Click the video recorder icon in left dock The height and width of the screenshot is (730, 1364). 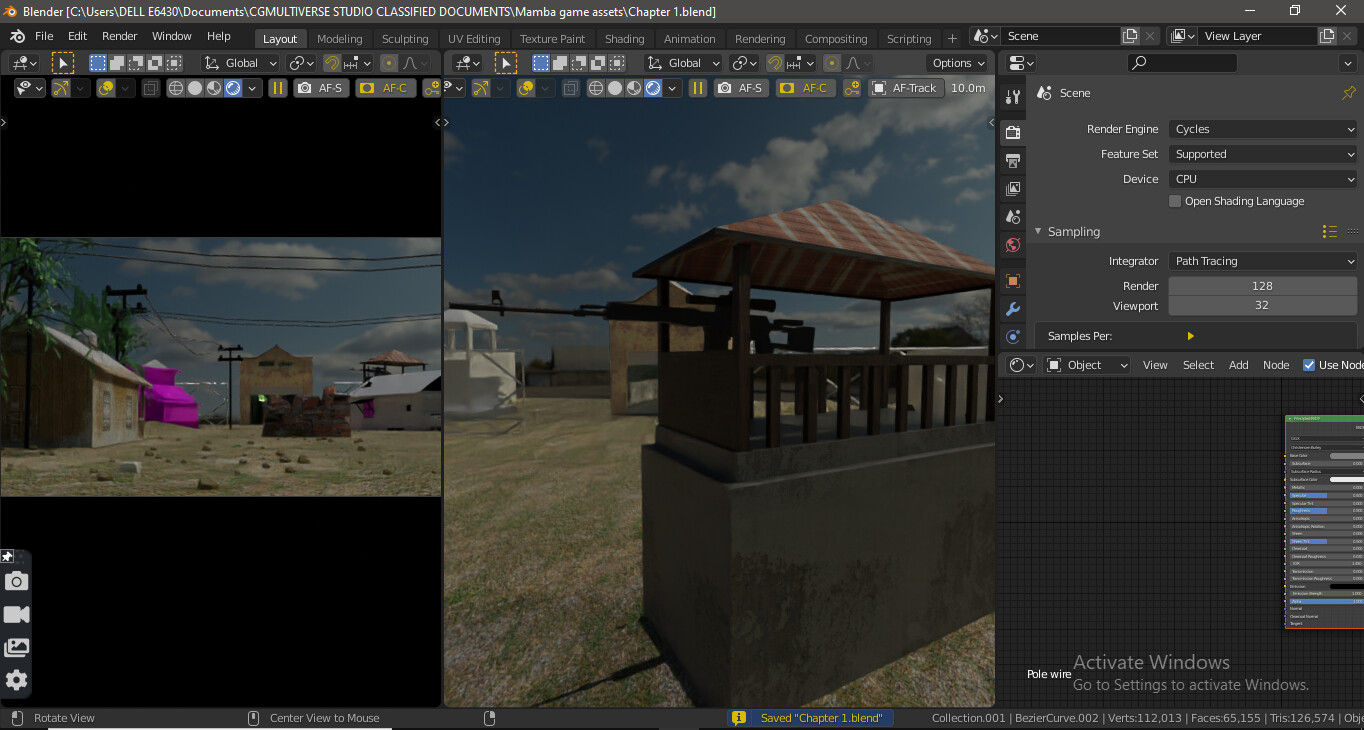point(16,614)
